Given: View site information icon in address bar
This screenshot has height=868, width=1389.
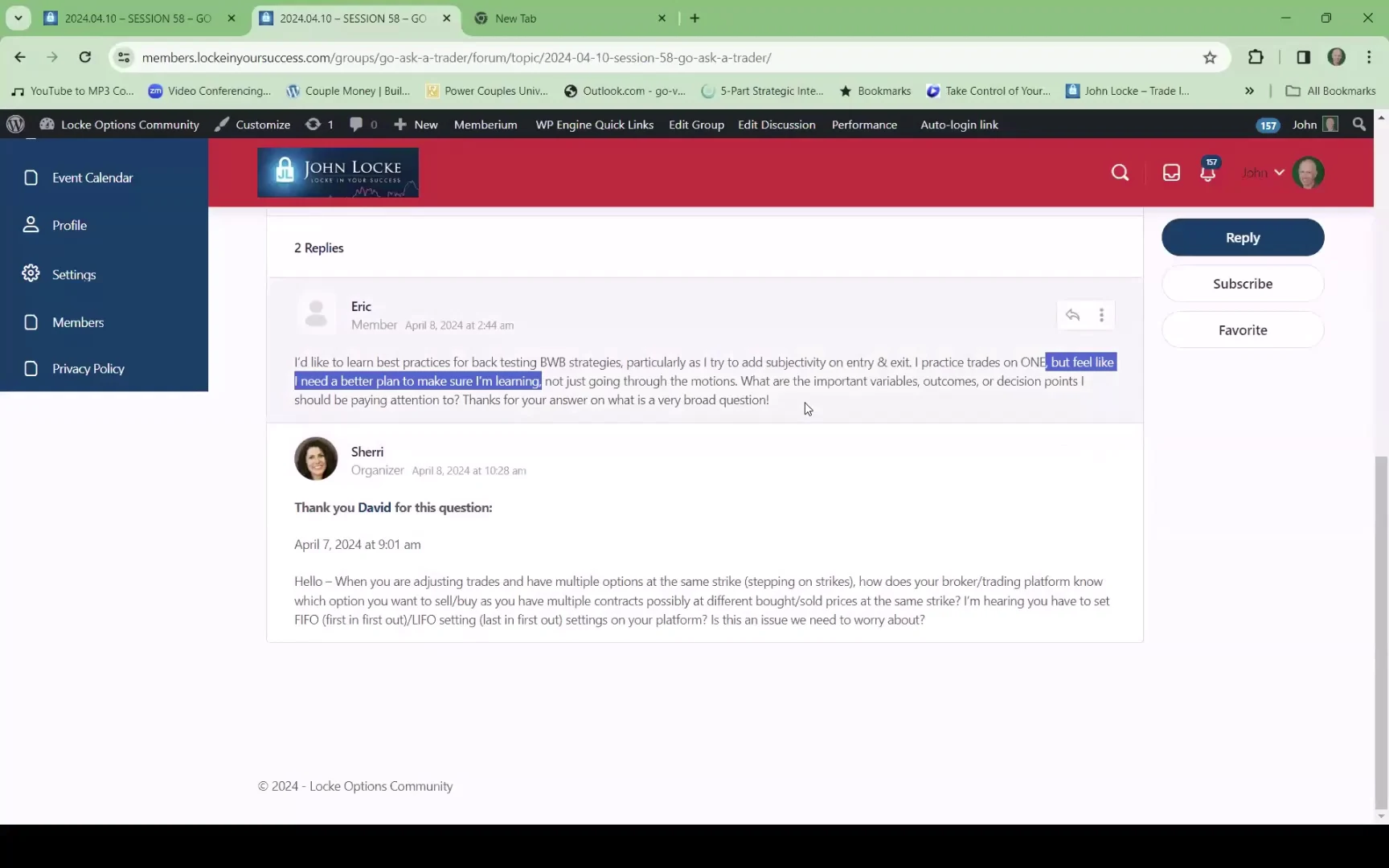Looking at the screenshot, I should 124,57.
